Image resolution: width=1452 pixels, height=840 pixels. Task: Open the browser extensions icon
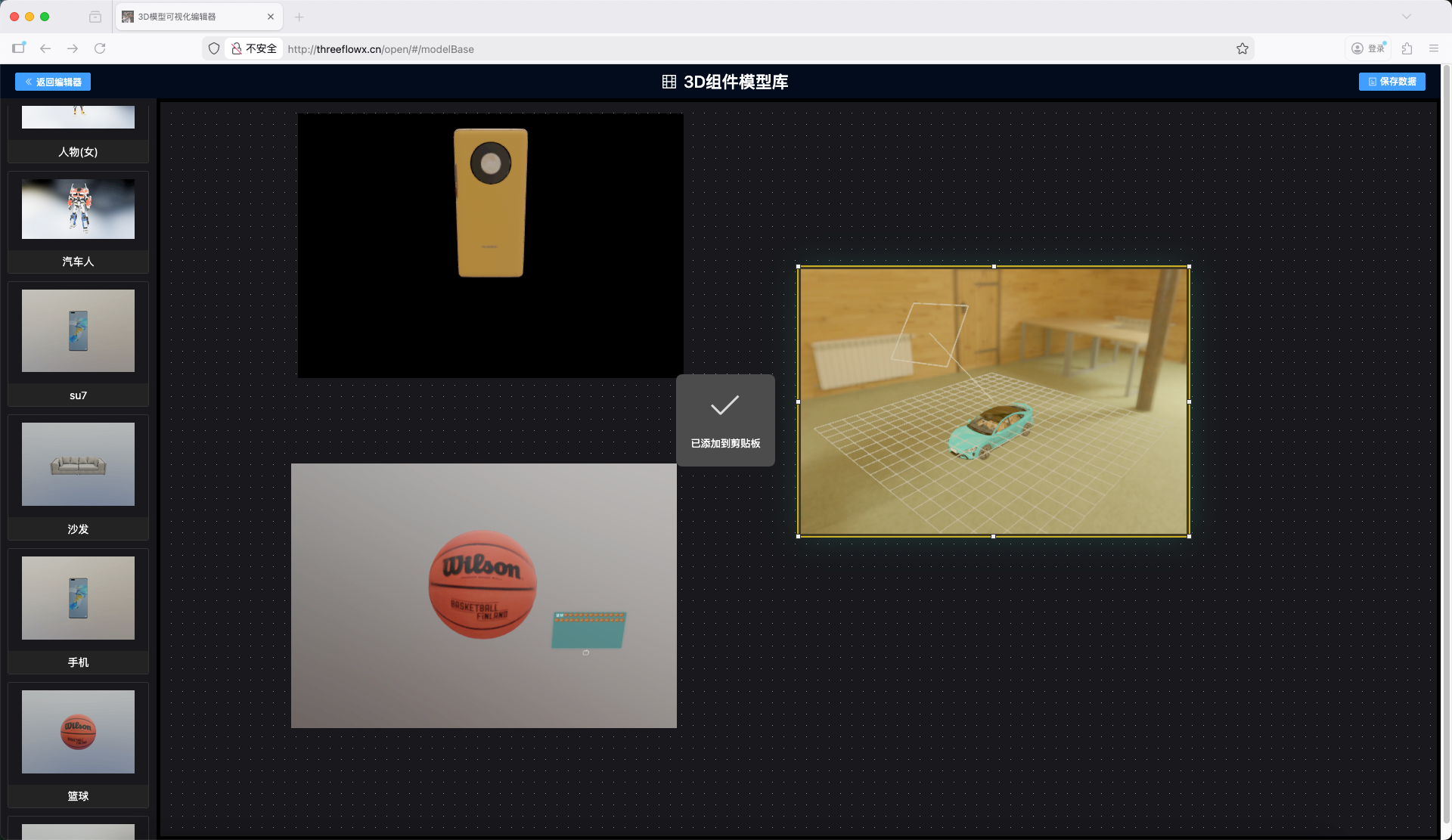click(x=1407, y=48)
